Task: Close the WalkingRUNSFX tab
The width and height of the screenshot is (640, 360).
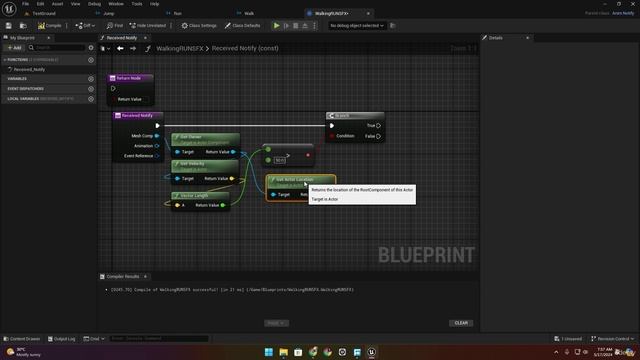Action: click(x=368, y=13)
